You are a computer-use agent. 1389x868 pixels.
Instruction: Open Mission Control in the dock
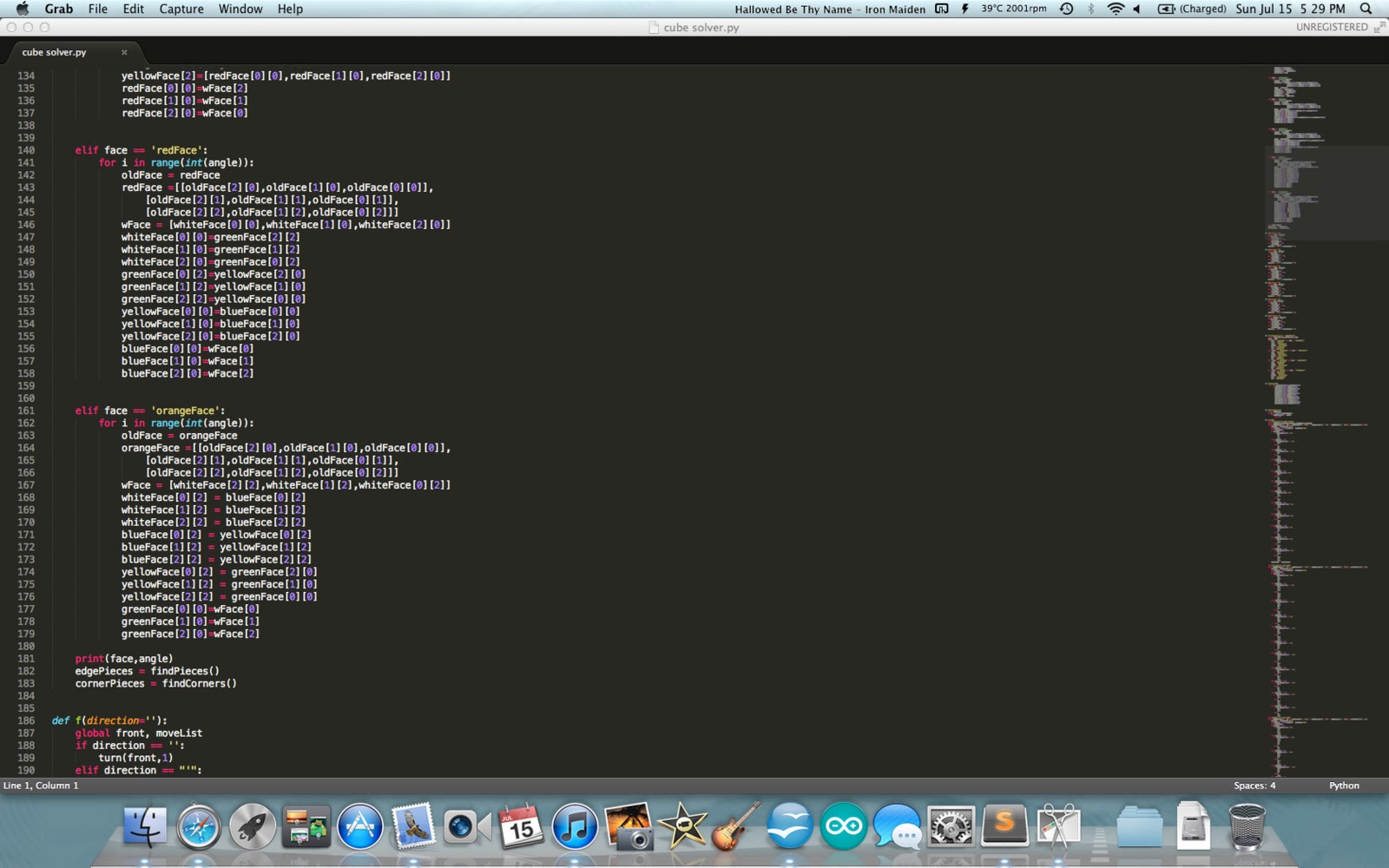306,826
